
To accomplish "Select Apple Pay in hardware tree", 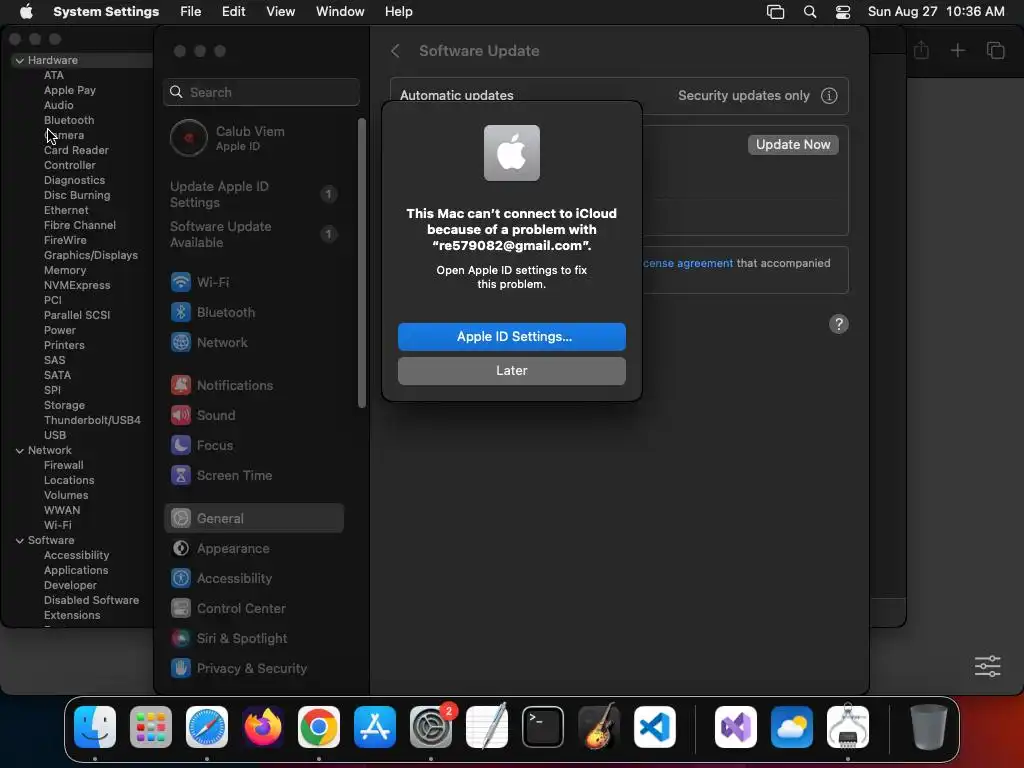I will coord(70,90).
